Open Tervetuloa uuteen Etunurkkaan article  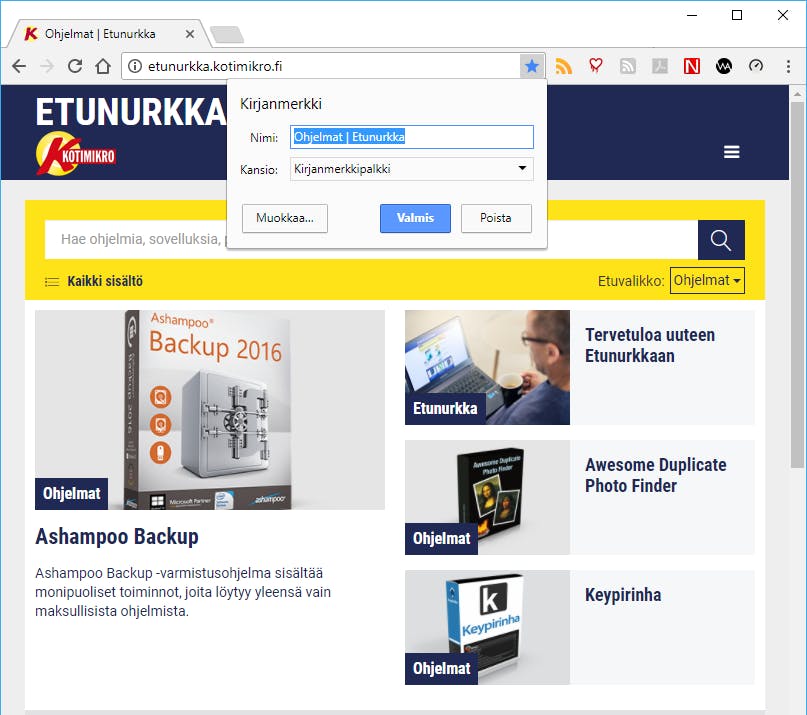pos(650,345)
